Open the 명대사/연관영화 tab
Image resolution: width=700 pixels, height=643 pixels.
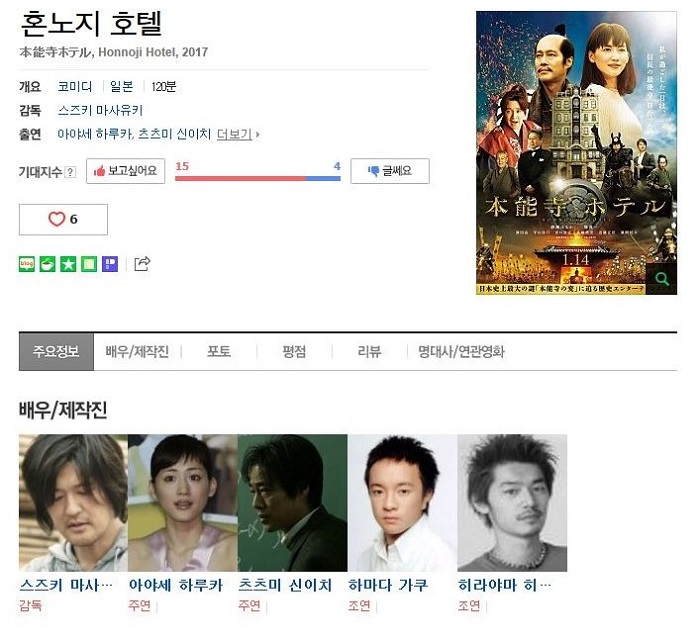461,351
